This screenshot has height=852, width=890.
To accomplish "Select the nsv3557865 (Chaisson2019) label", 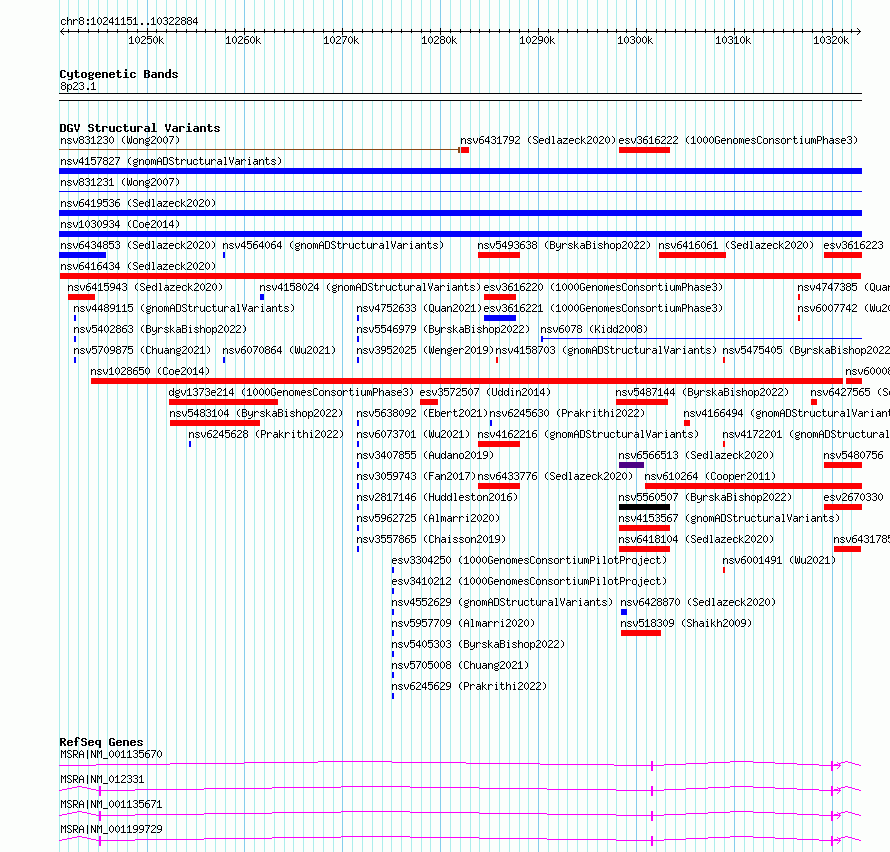I will [431, 539].
